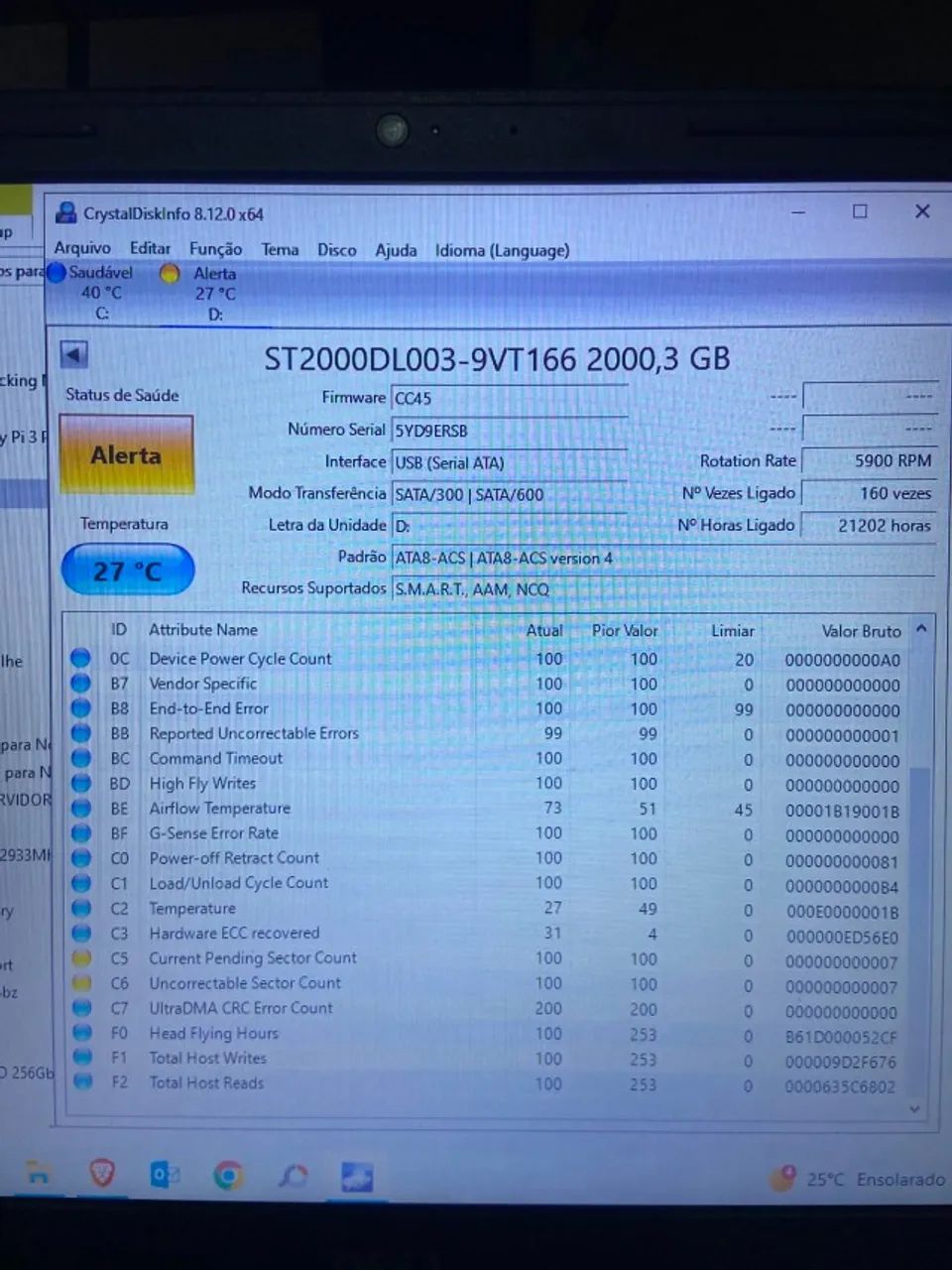The image size is (952, 1270).
Task: Open the Idioma (Language) menu
Action: pyautogui.click(x=502, y=250)
